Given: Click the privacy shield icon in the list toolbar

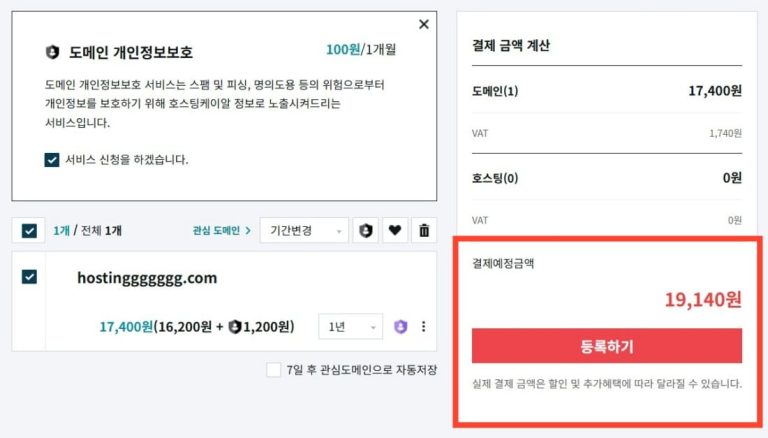Looking at the screenshot, I should (366, 231).
